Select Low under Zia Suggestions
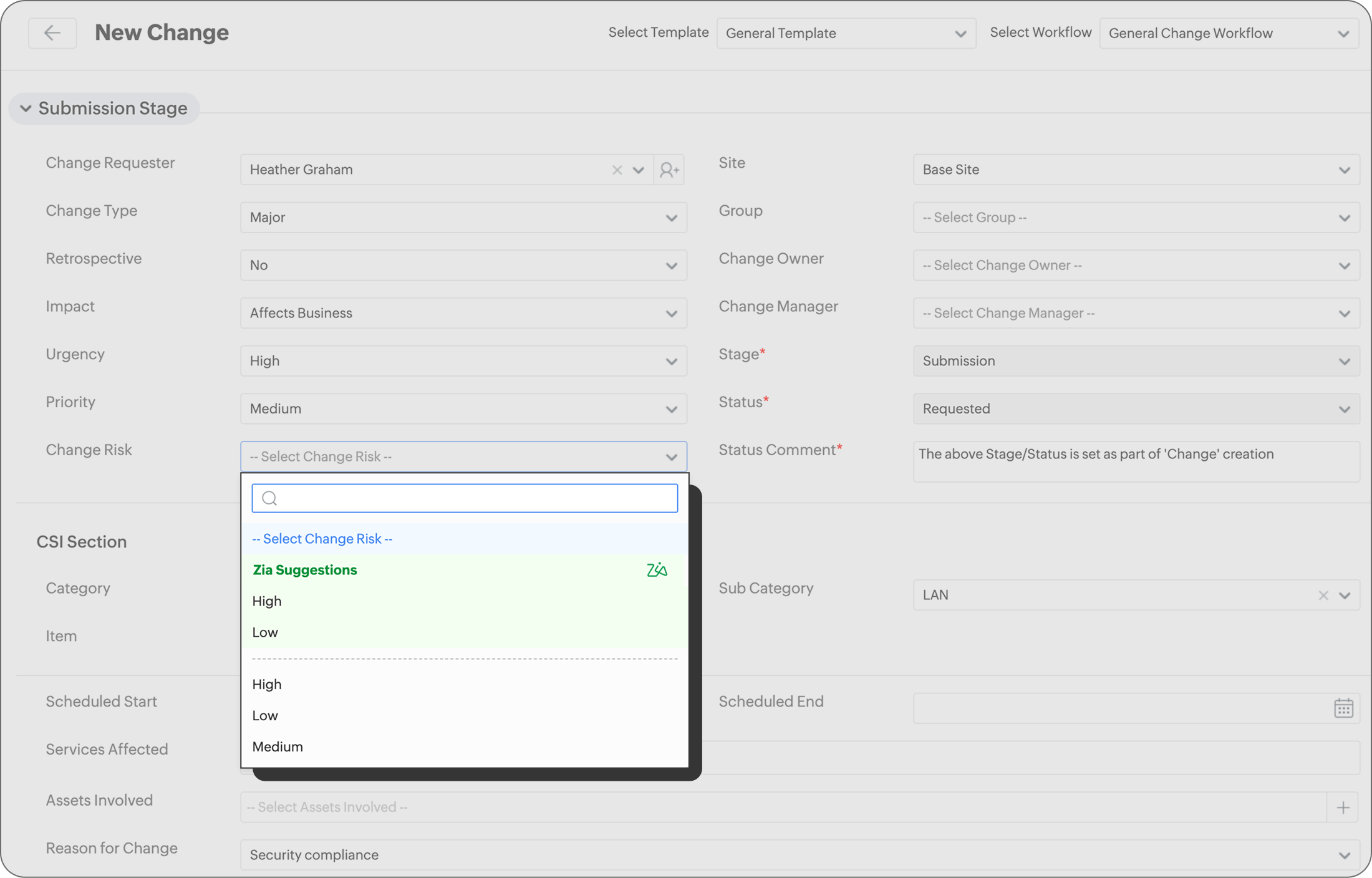Screen dimensions: 1372x878 click(x=265, y=632)
